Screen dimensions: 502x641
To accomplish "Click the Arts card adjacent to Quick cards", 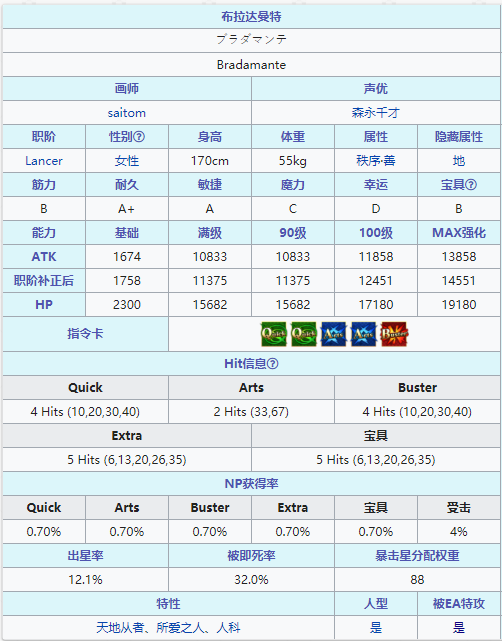I will (x=334, y=334).
